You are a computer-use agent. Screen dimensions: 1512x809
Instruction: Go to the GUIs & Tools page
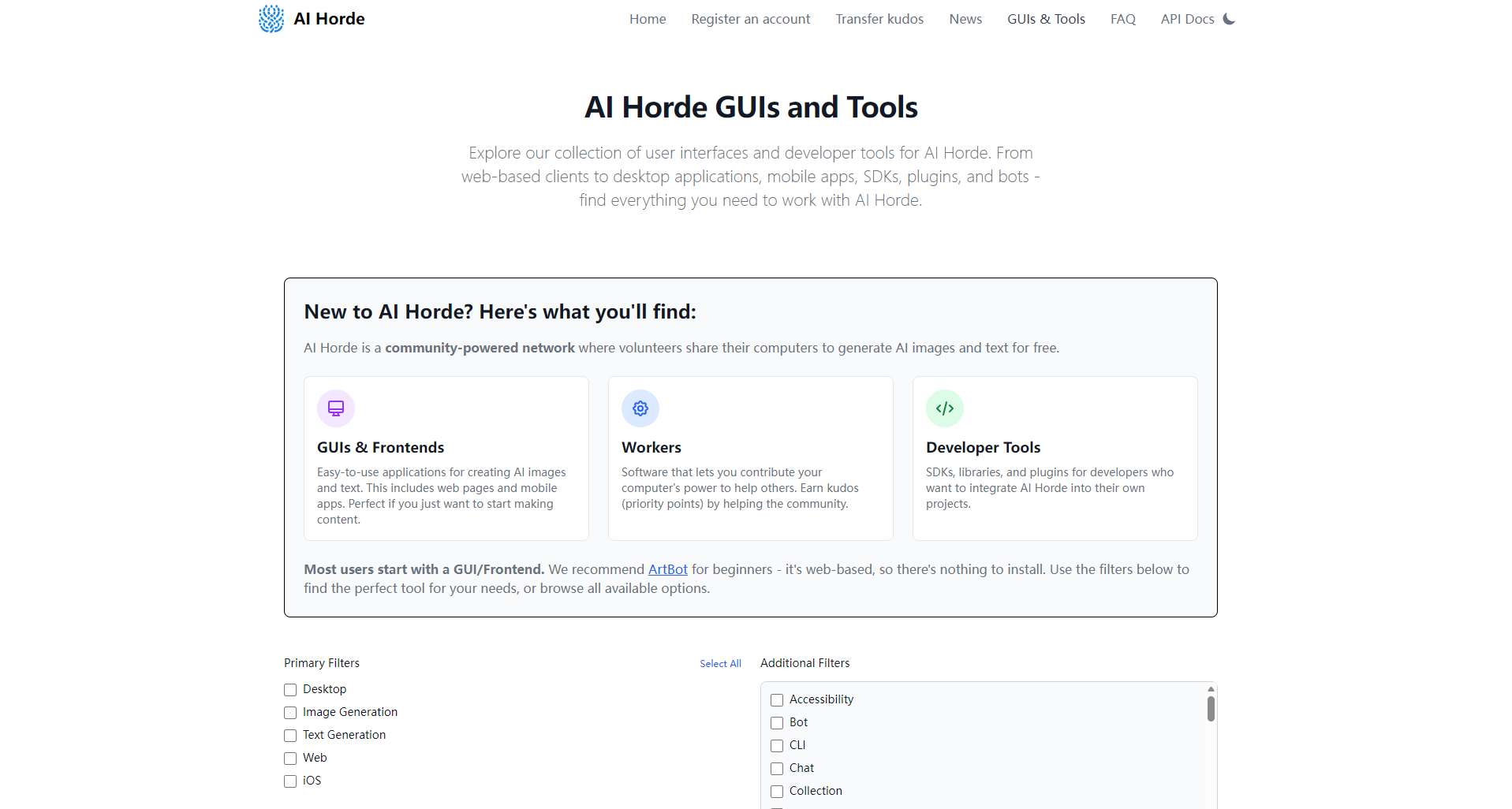(x=1046, y=19)
